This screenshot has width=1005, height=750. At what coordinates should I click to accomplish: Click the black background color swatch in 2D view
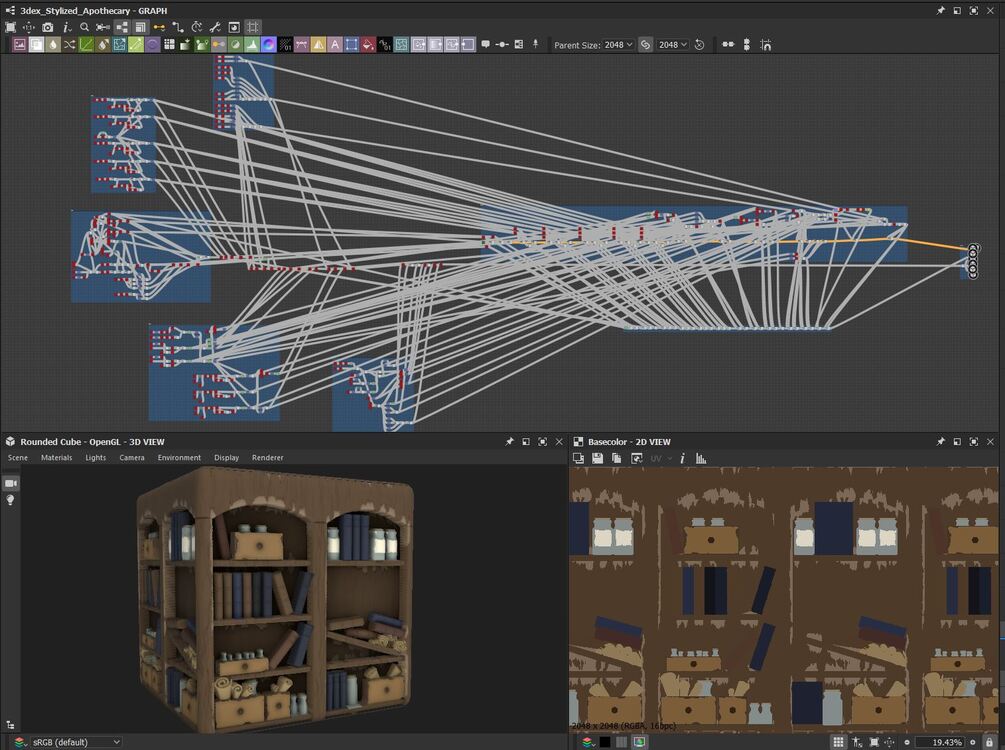[604, 742]
